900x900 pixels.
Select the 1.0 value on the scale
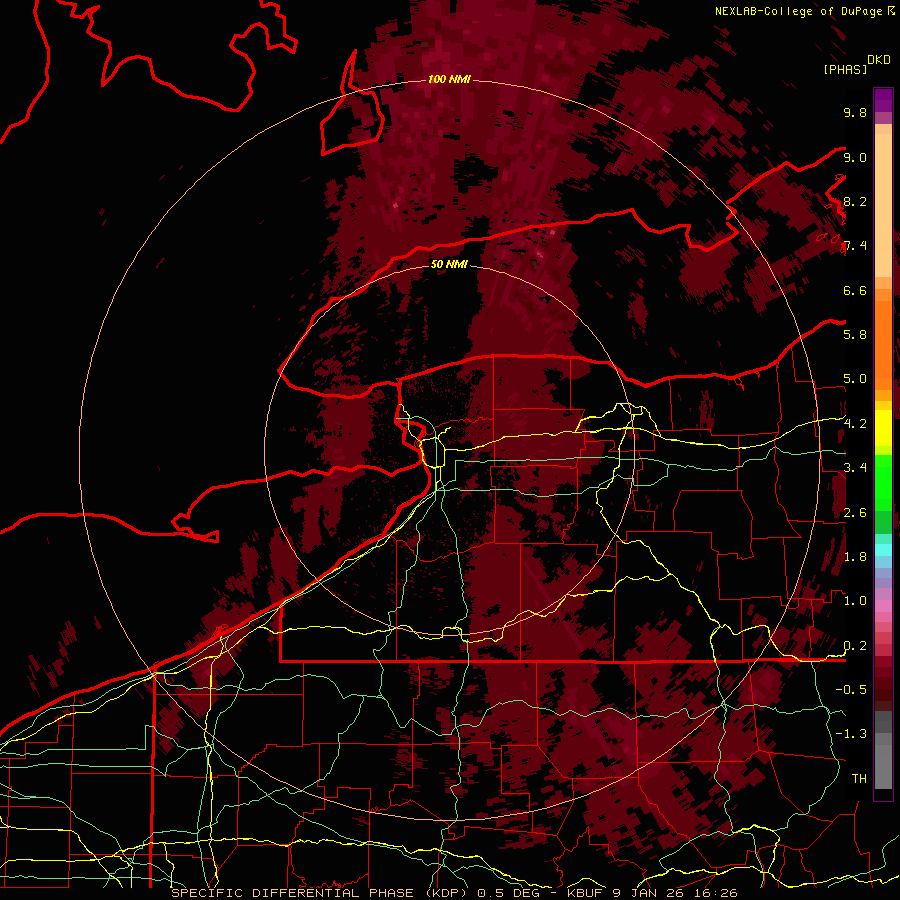pos(855,601)
